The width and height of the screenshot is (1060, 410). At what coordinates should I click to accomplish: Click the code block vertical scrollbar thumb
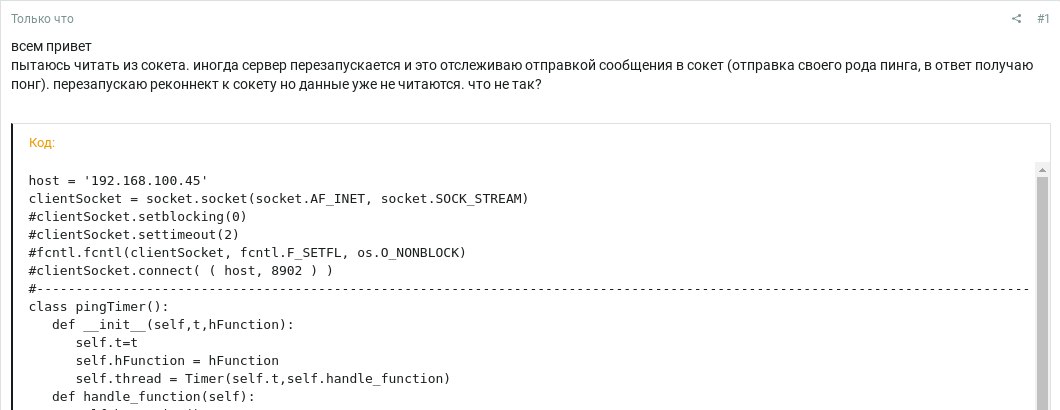click(1042, 290)
